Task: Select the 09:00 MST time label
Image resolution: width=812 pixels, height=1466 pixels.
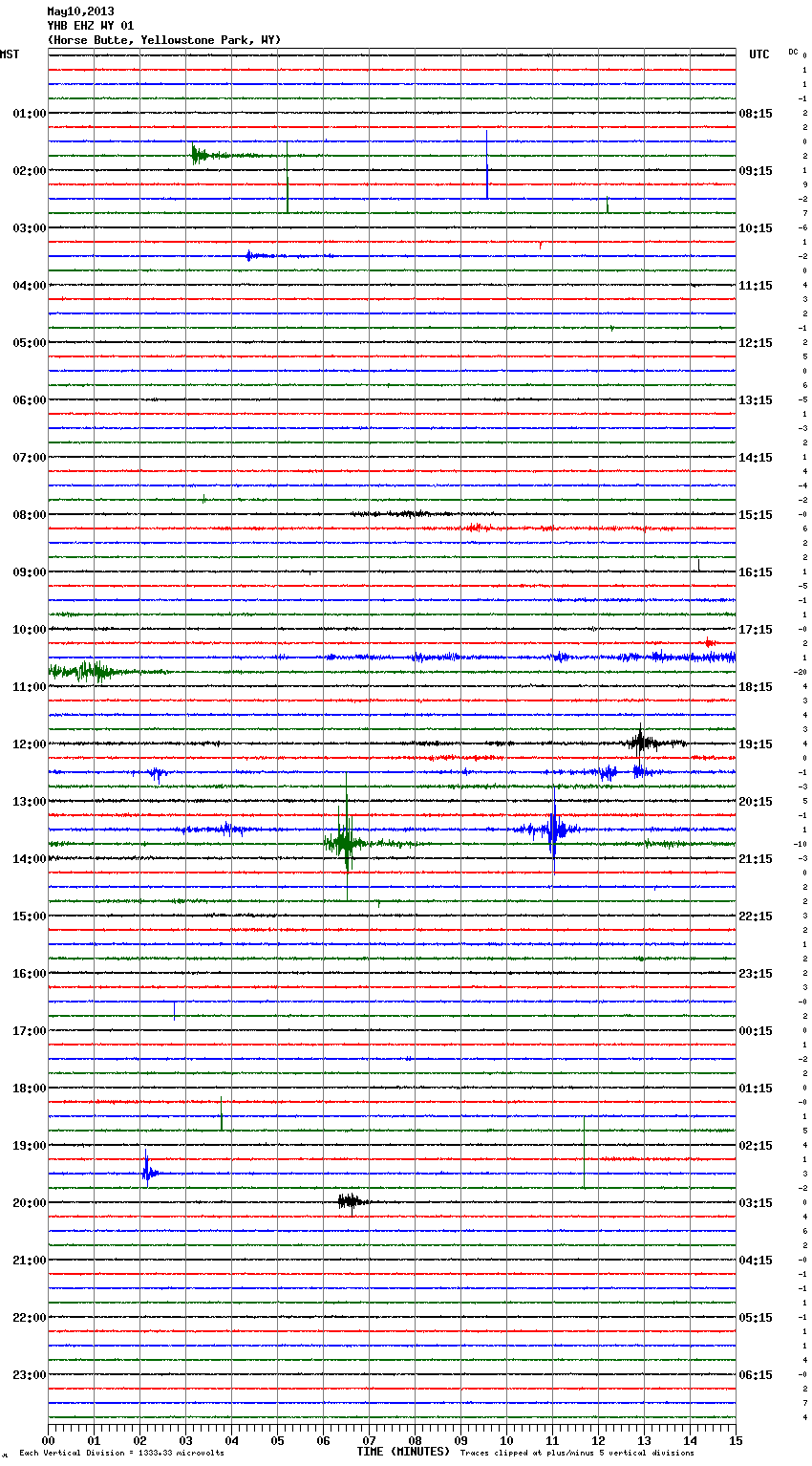Action: (x=30, y=572)
